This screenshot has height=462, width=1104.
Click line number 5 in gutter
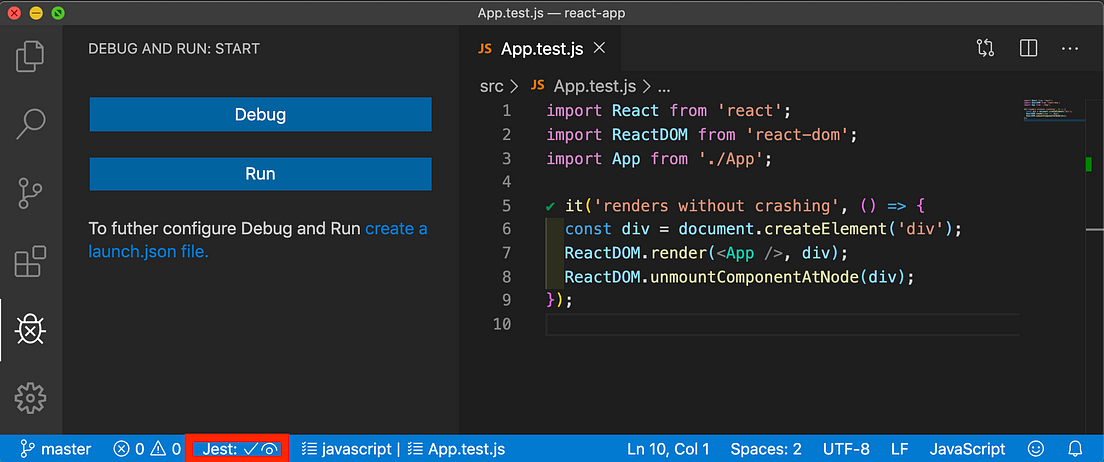507,206
